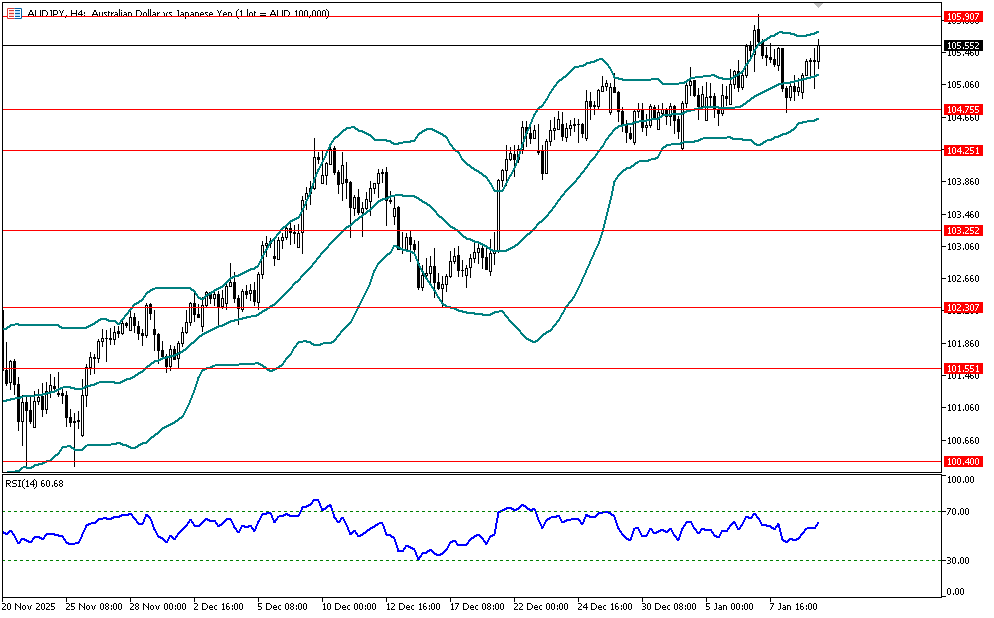Select the 102.307 red price tag
This screenshot has height=618, width=994.
(x=962, y=308)
